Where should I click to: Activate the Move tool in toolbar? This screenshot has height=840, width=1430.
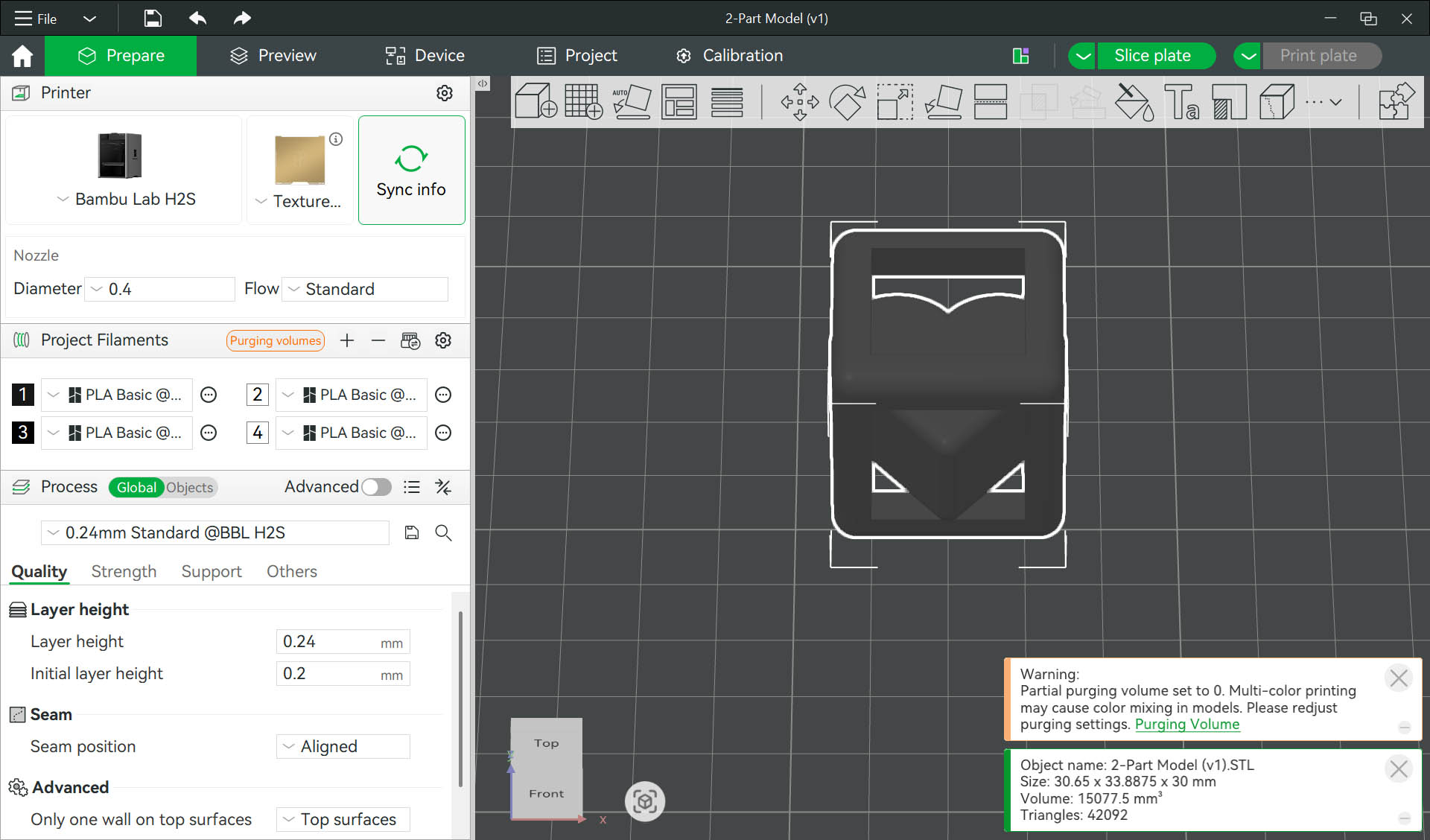click(799, 101)
